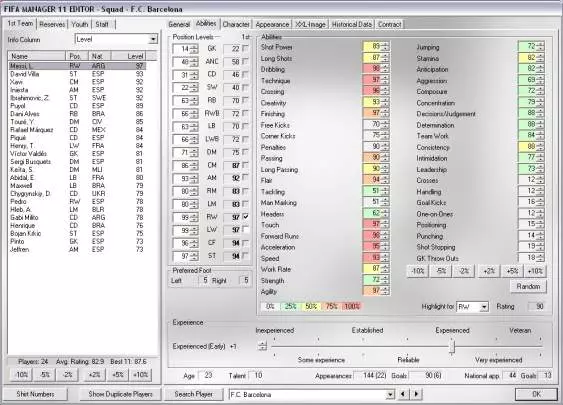Click the Shirt Numbers button
Image resolution: width=563 pixels, height=405 pixels.
click(x=35, y=394)
